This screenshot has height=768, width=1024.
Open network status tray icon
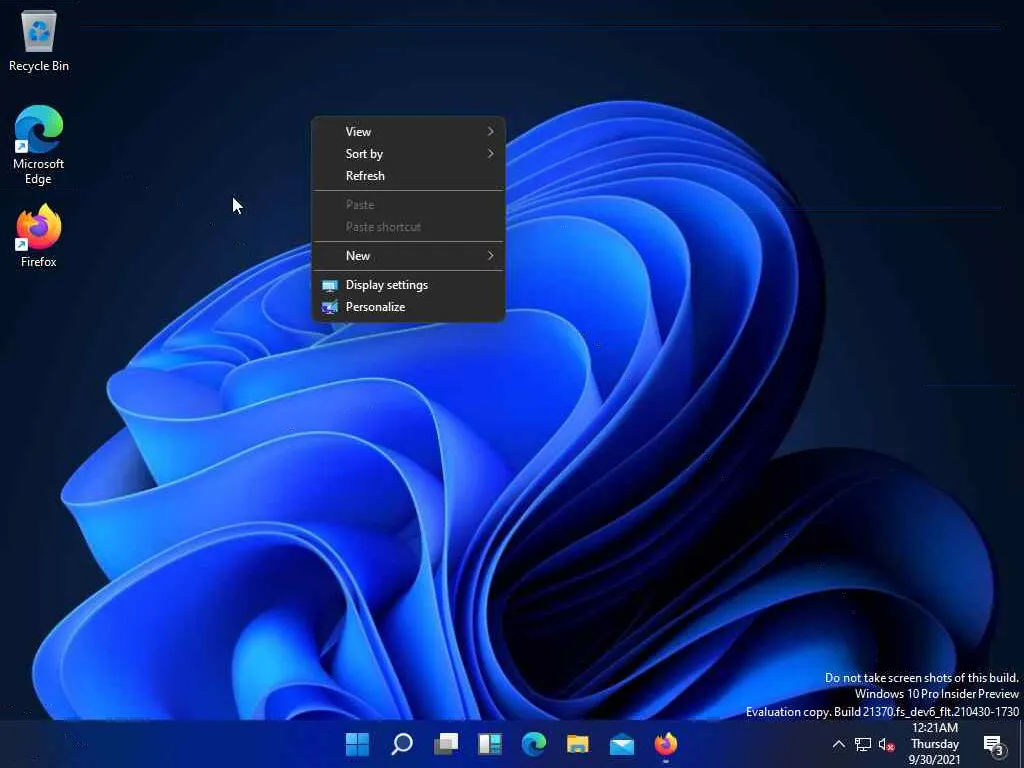[863, 744]
